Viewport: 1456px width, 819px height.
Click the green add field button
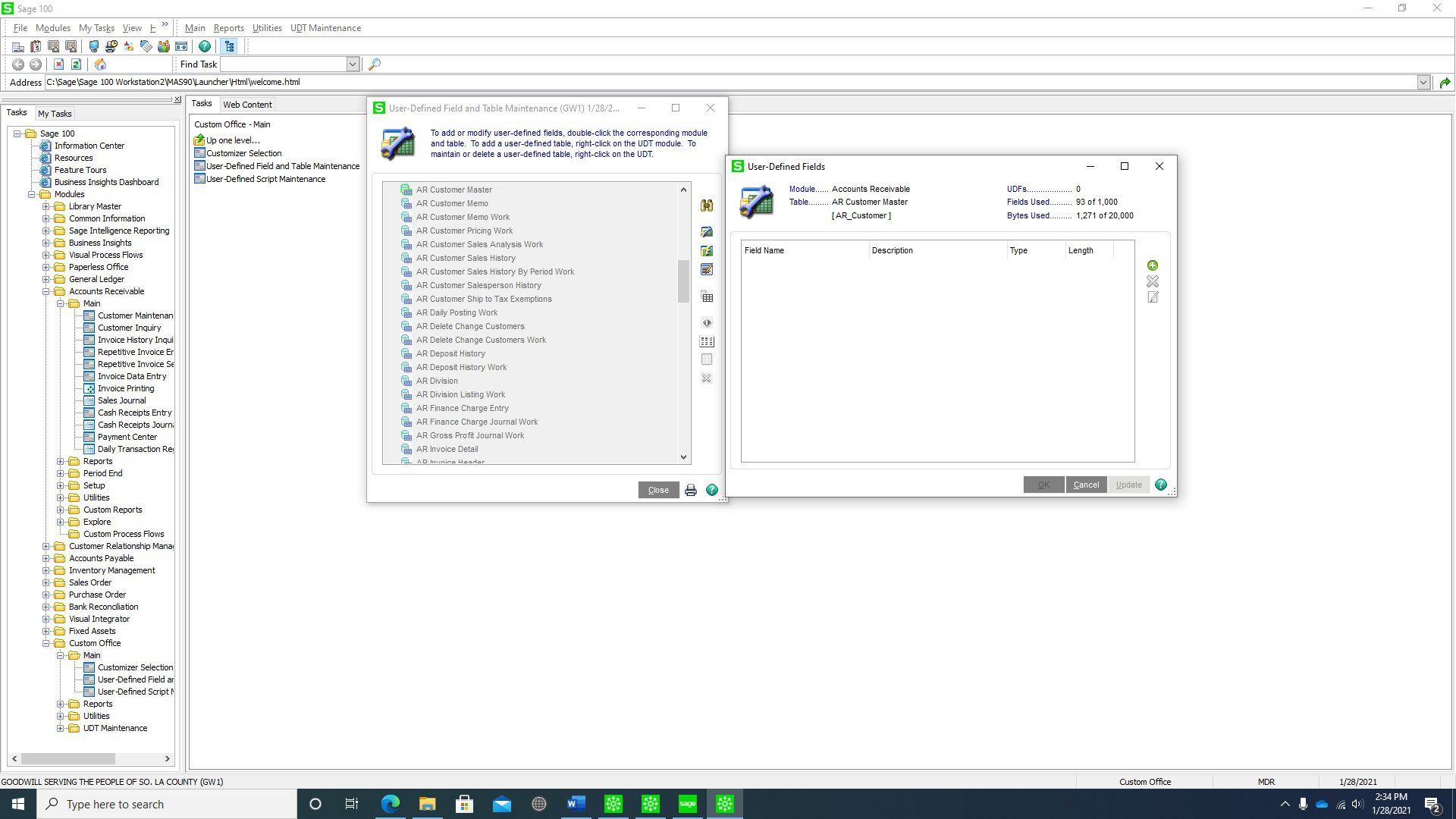1152,265
